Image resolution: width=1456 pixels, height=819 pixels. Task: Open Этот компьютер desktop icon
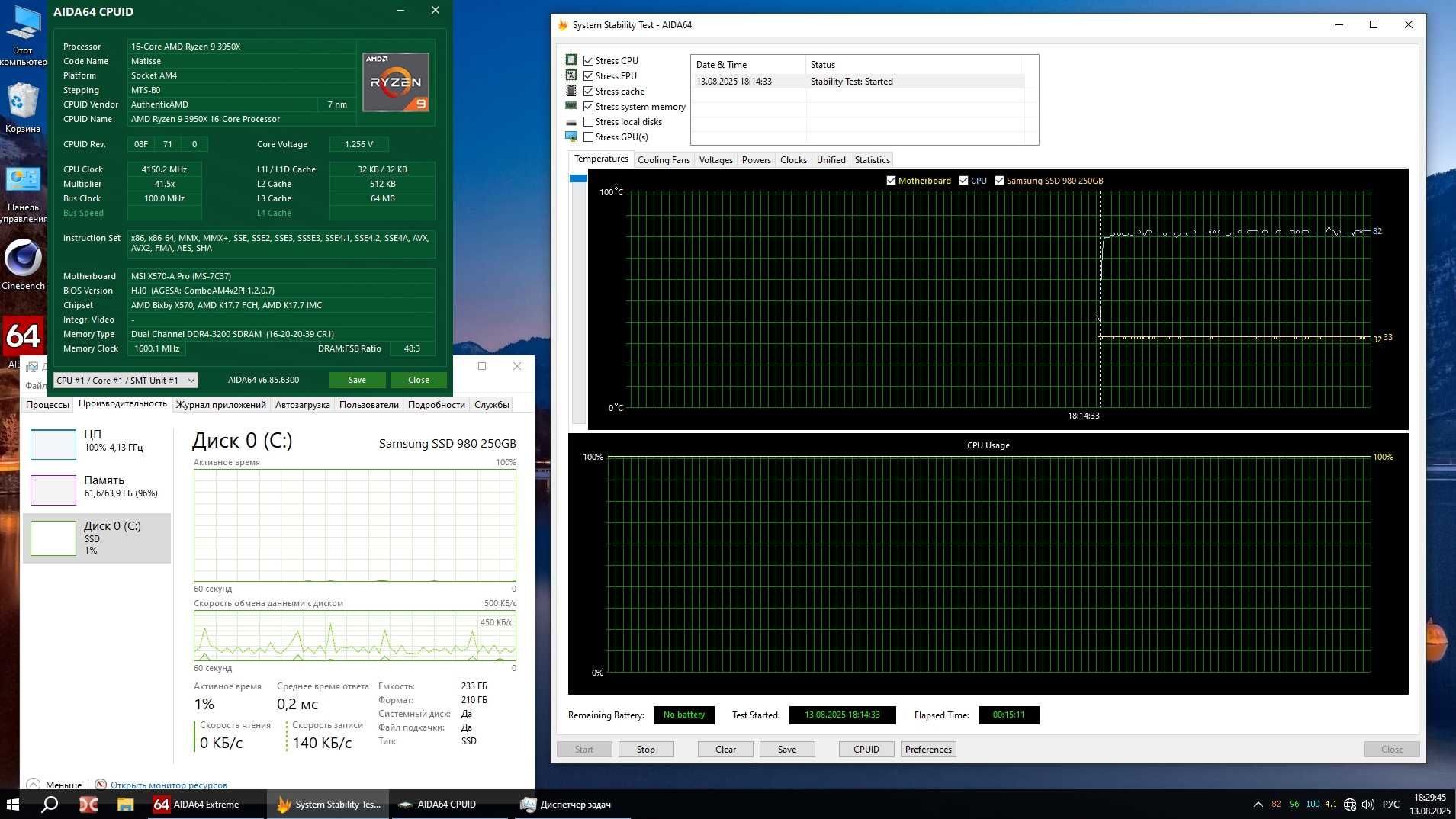pos(23,34)
